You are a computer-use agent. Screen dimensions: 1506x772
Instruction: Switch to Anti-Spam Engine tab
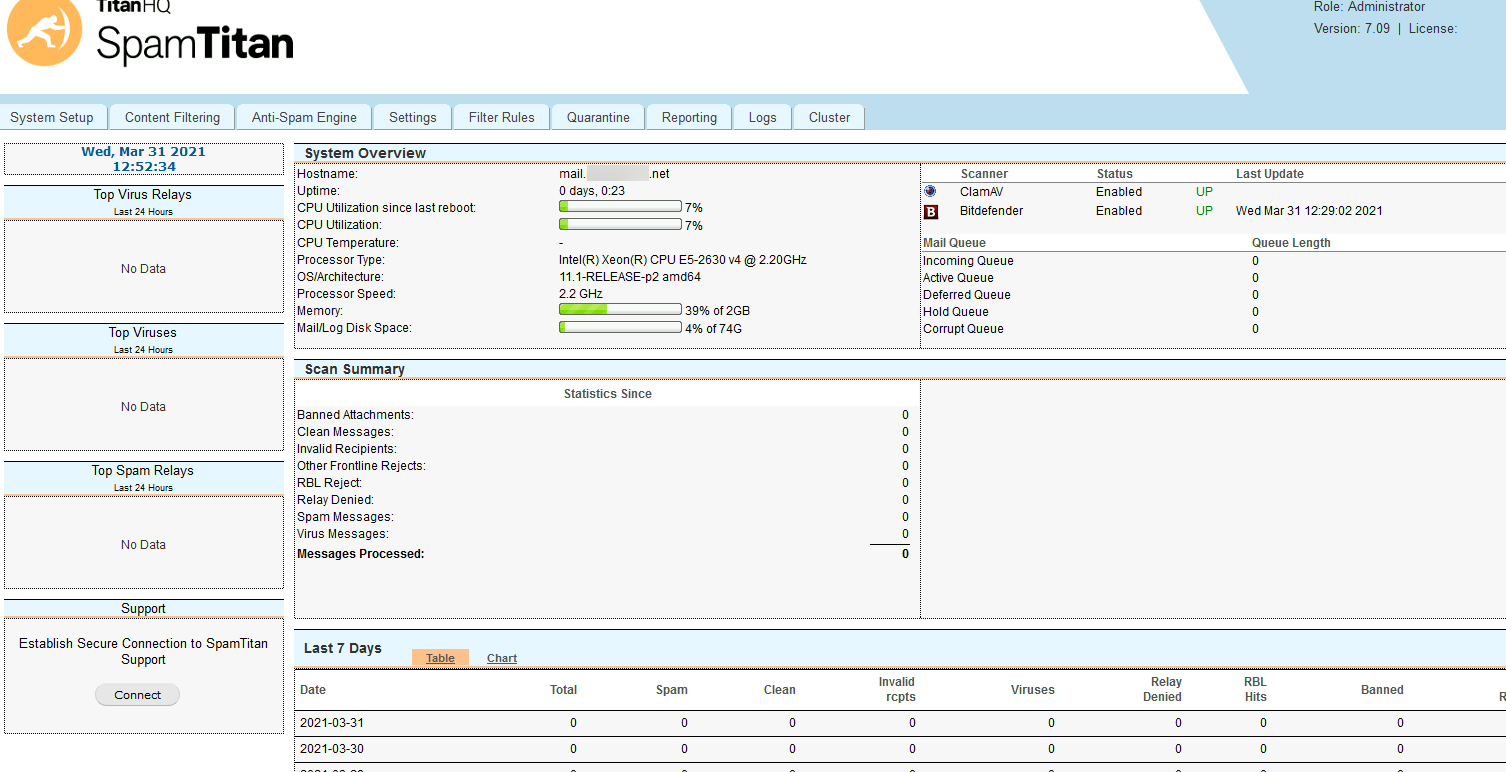click(304, 117)
